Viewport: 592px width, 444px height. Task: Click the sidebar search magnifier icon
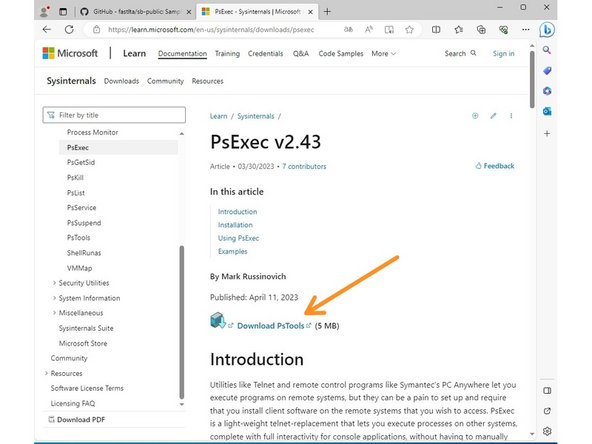pos(547,50)
